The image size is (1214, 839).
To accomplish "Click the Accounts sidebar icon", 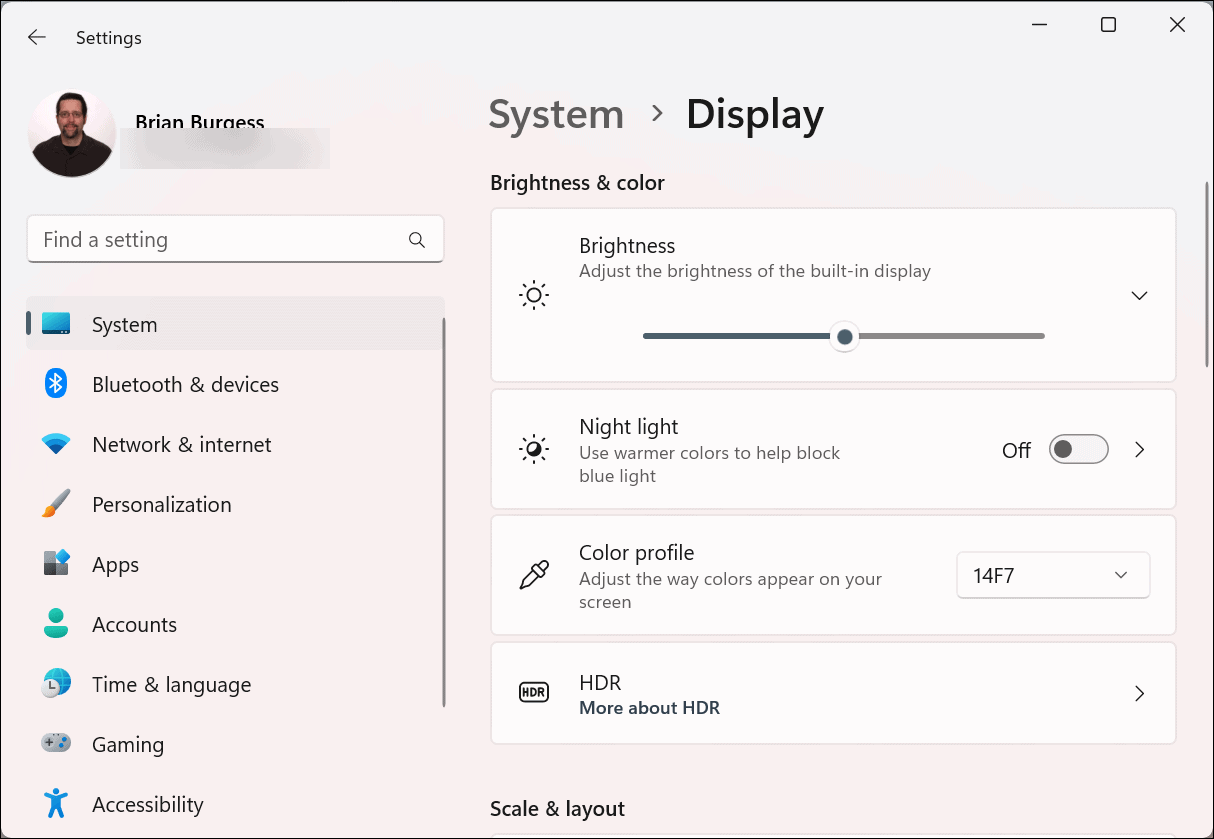I will pos(55,624).
